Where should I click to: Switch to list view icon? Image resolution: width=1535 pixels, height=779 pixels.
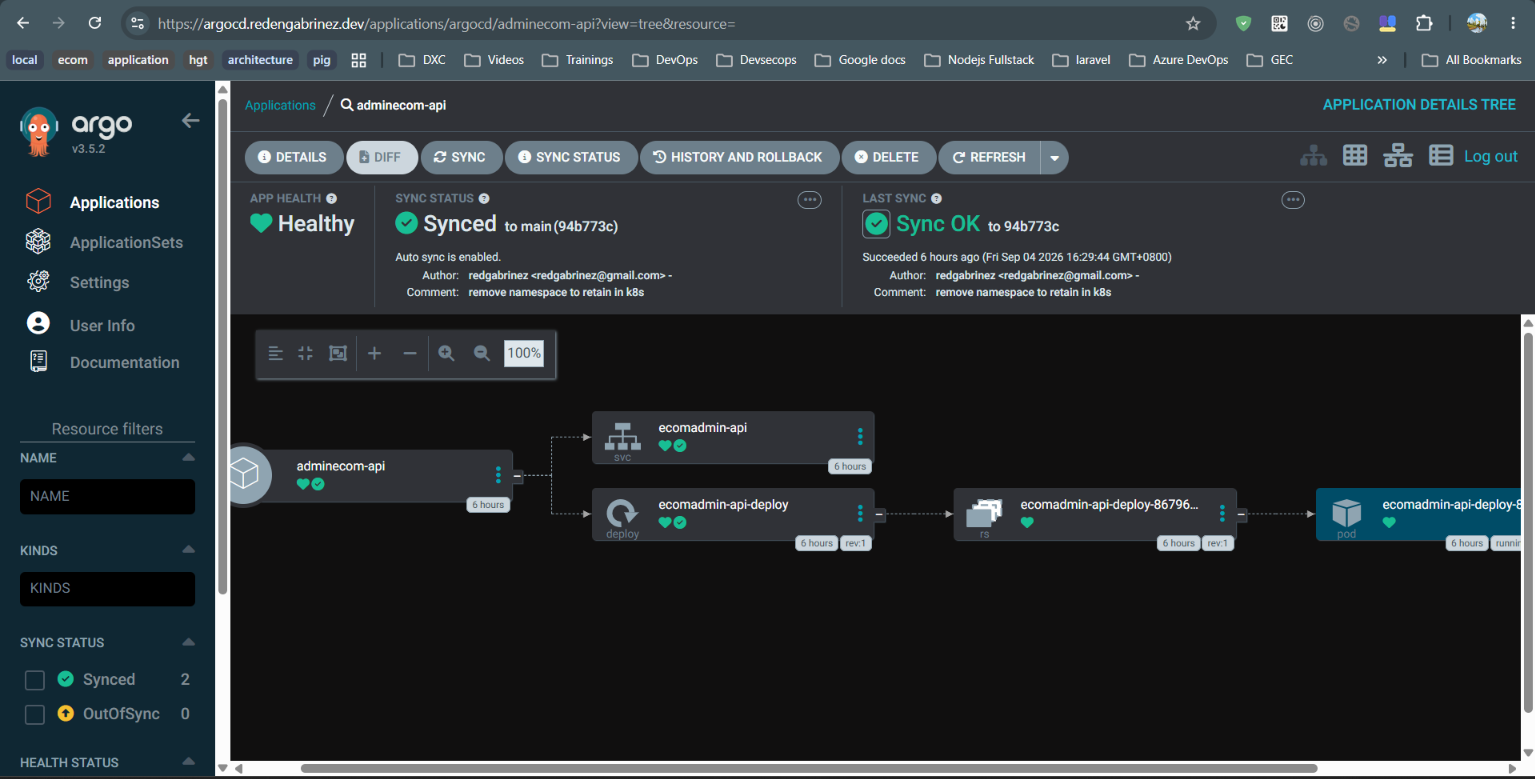tap(1441, 155)
